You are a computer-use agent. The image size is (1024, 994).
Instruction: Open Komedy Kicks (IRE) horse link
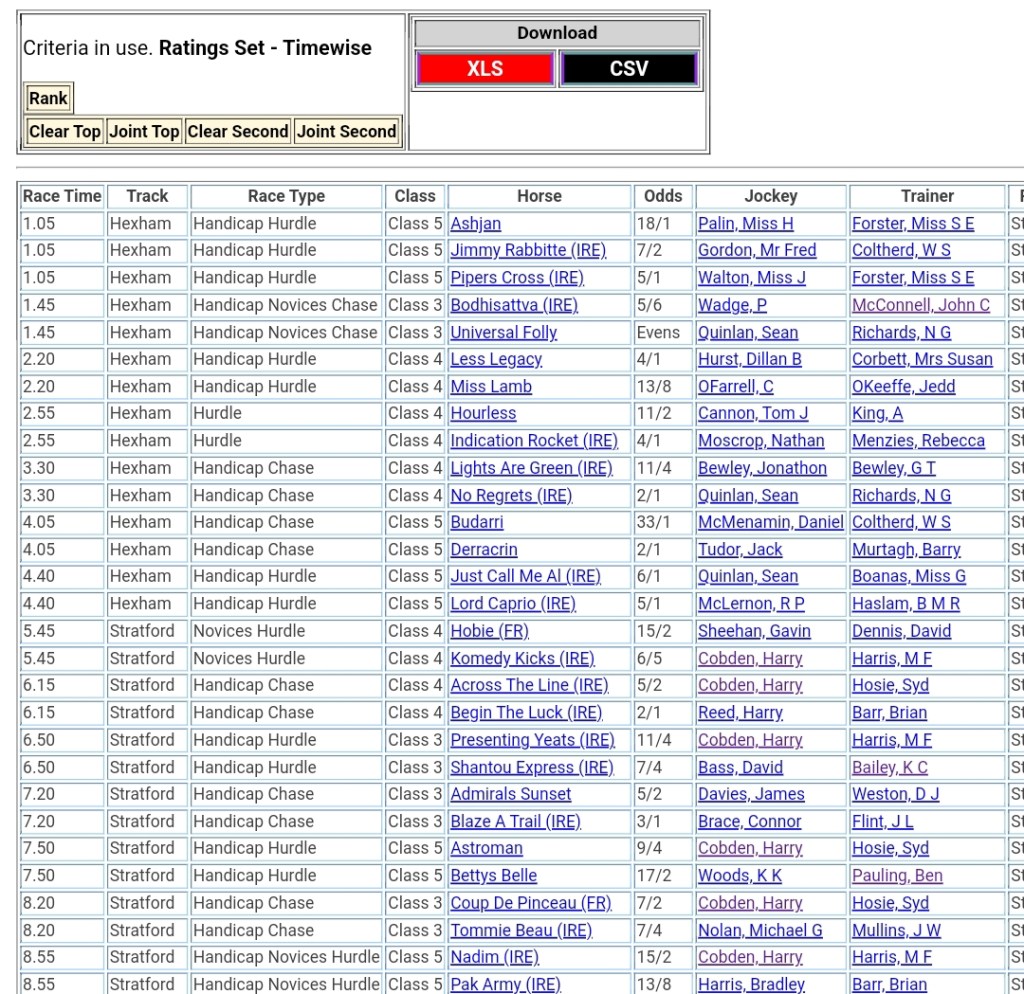pos(522,659)
